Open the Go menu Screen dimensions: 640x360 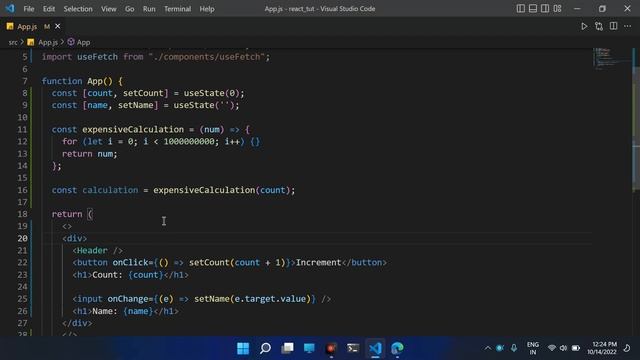click(x=129, y=9)
